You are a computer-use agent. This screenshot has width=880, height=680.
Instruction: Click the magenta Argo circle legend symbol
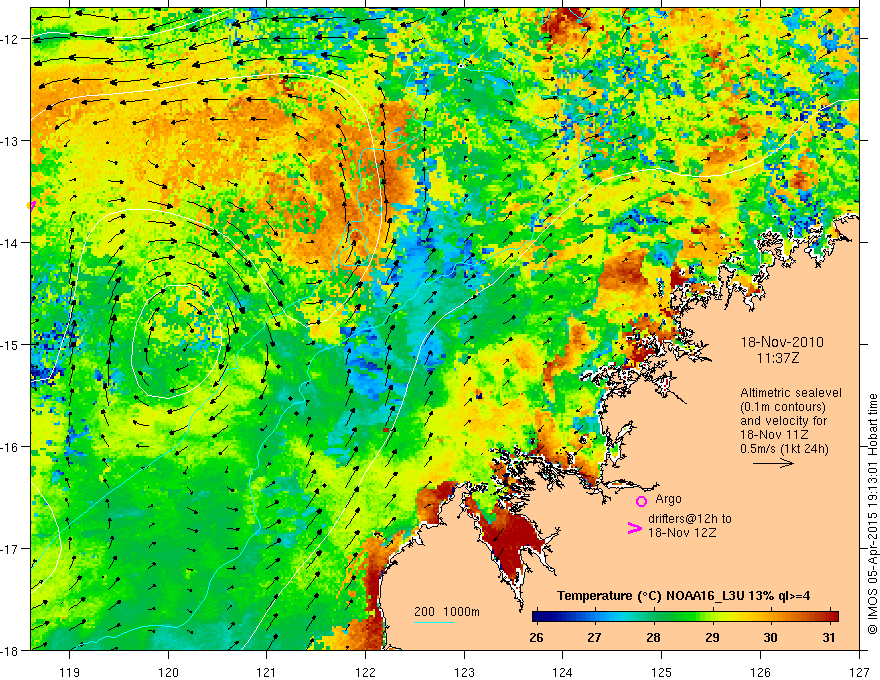(641, 501)
